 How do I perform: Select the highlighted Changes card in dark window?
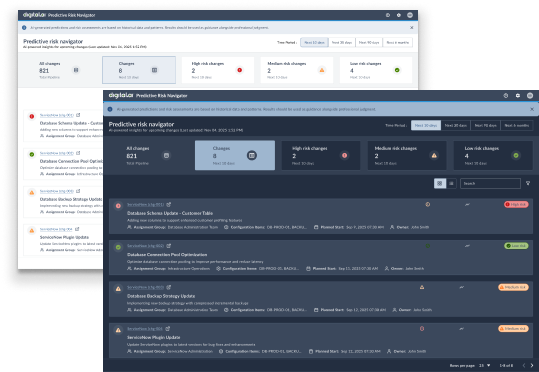coord(235,155)
